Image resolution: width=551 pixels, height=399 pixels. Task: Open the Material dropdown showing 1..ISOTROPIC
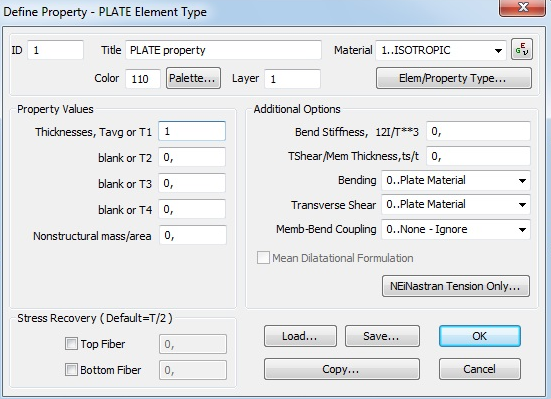point(441,50)
